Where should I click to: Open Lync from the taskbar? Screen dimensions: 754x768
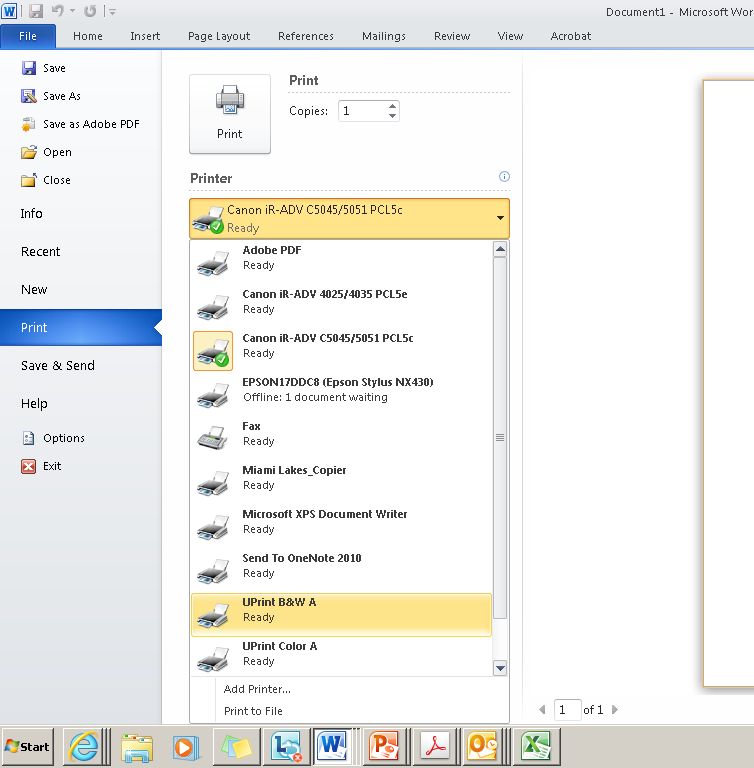[x=287, y=747]
